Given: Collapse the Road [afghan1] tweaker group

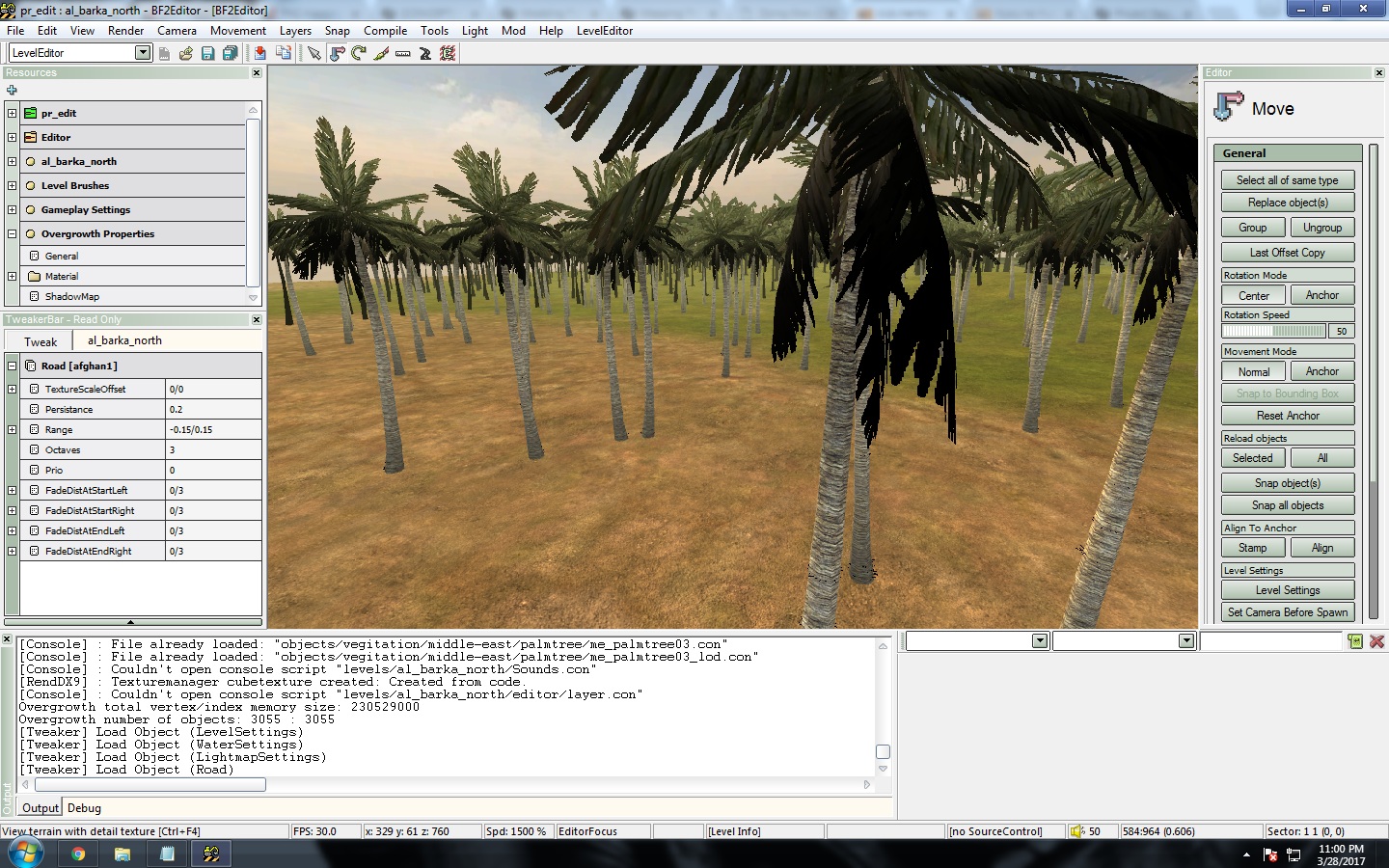Looking at the screenshot, I should (12, 366).
